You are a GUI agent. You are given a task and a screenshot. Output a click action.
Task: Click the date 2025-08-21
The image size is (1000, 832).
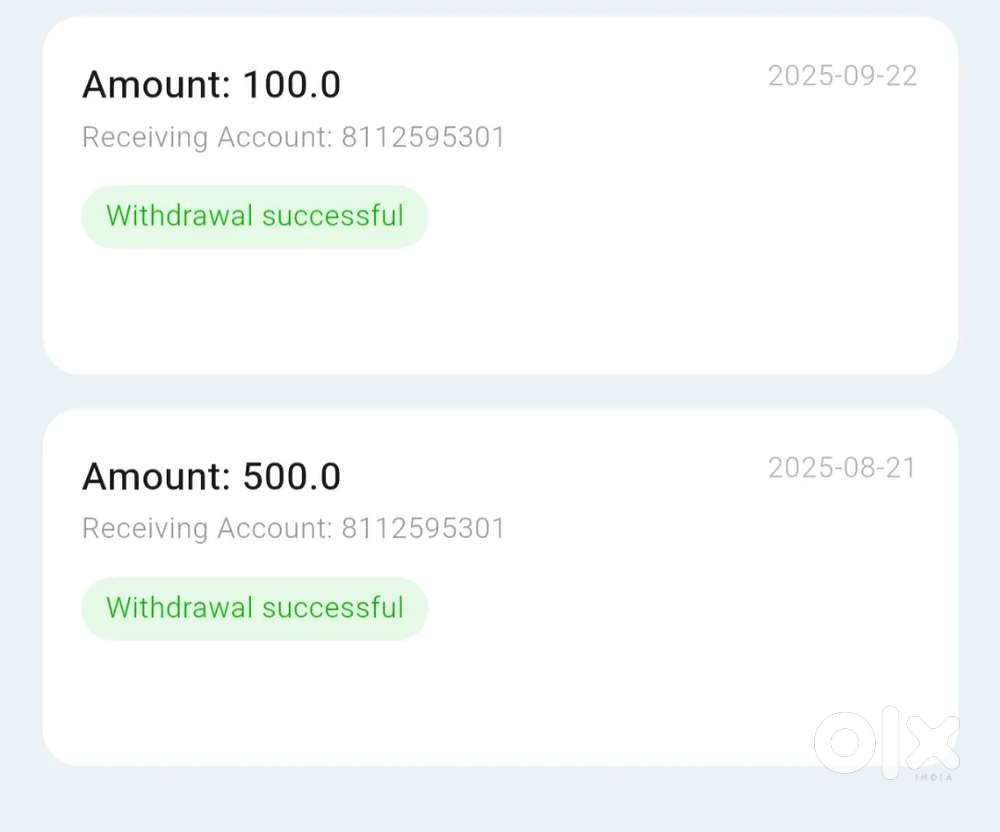click(x=842, y=467)
